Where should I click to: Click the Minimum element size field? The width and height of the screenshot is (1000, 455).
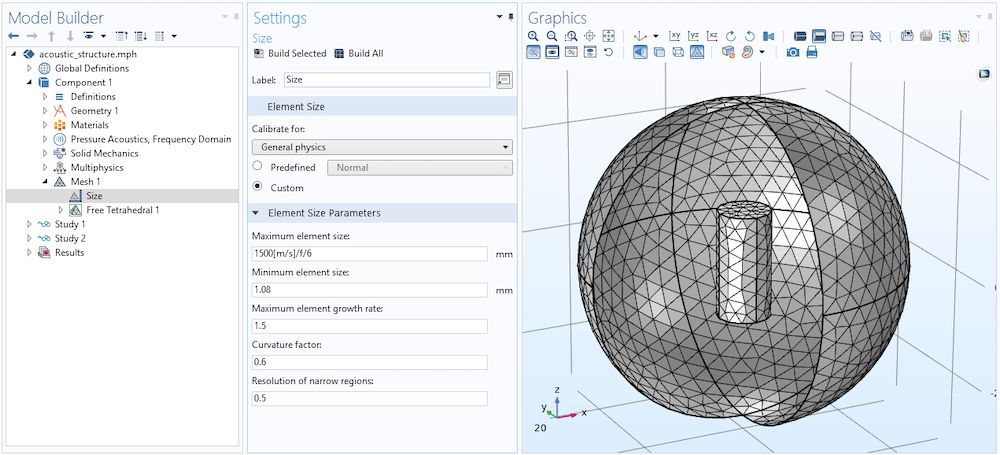[x=369, y=290]
